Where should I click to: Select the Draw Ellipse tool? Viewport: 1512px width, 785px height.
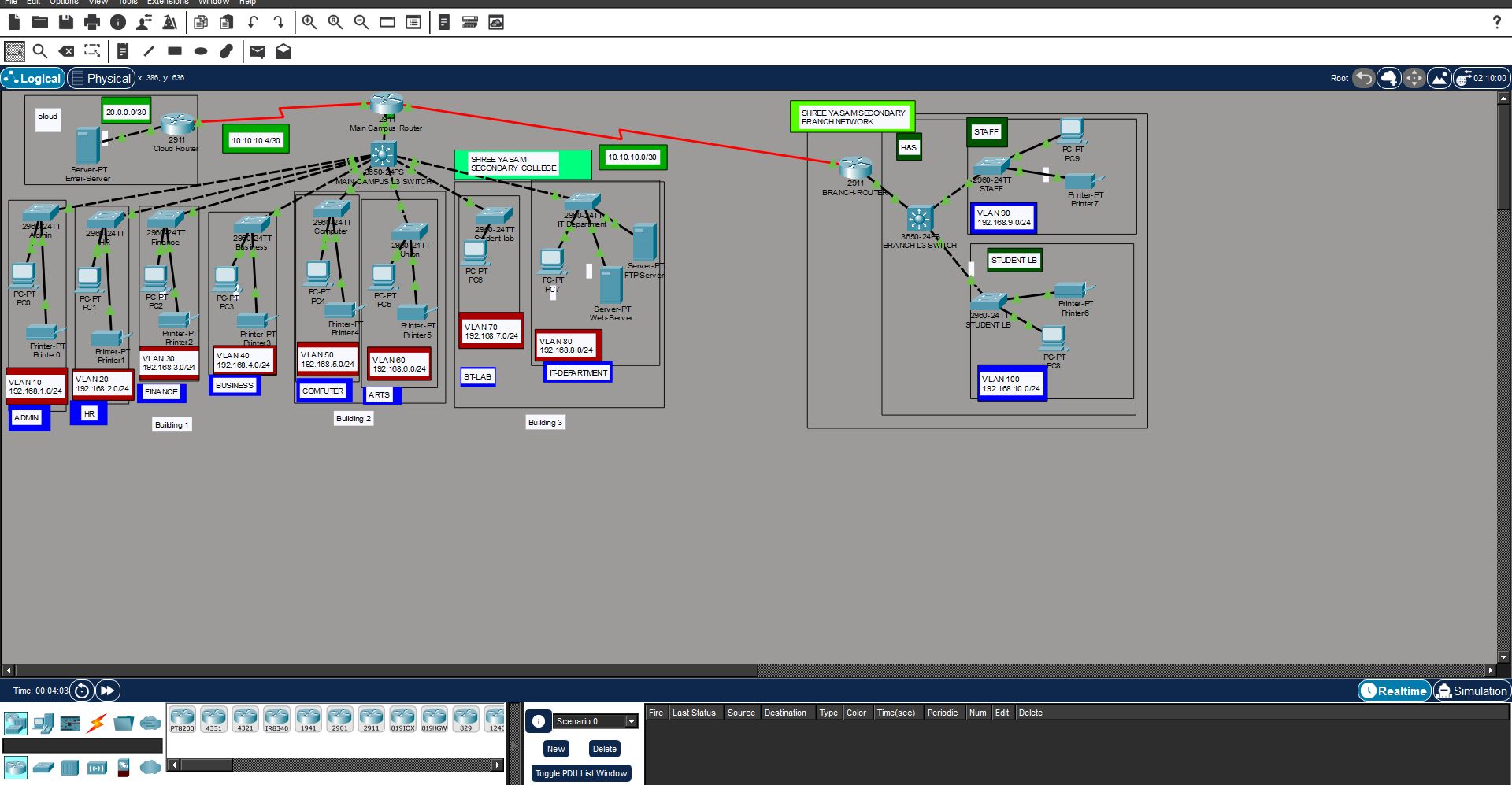click(x=201, y=51)
